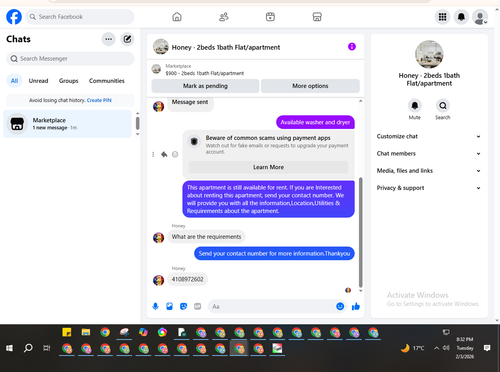Click the shield icon in scam warning

tap(194, 141)
